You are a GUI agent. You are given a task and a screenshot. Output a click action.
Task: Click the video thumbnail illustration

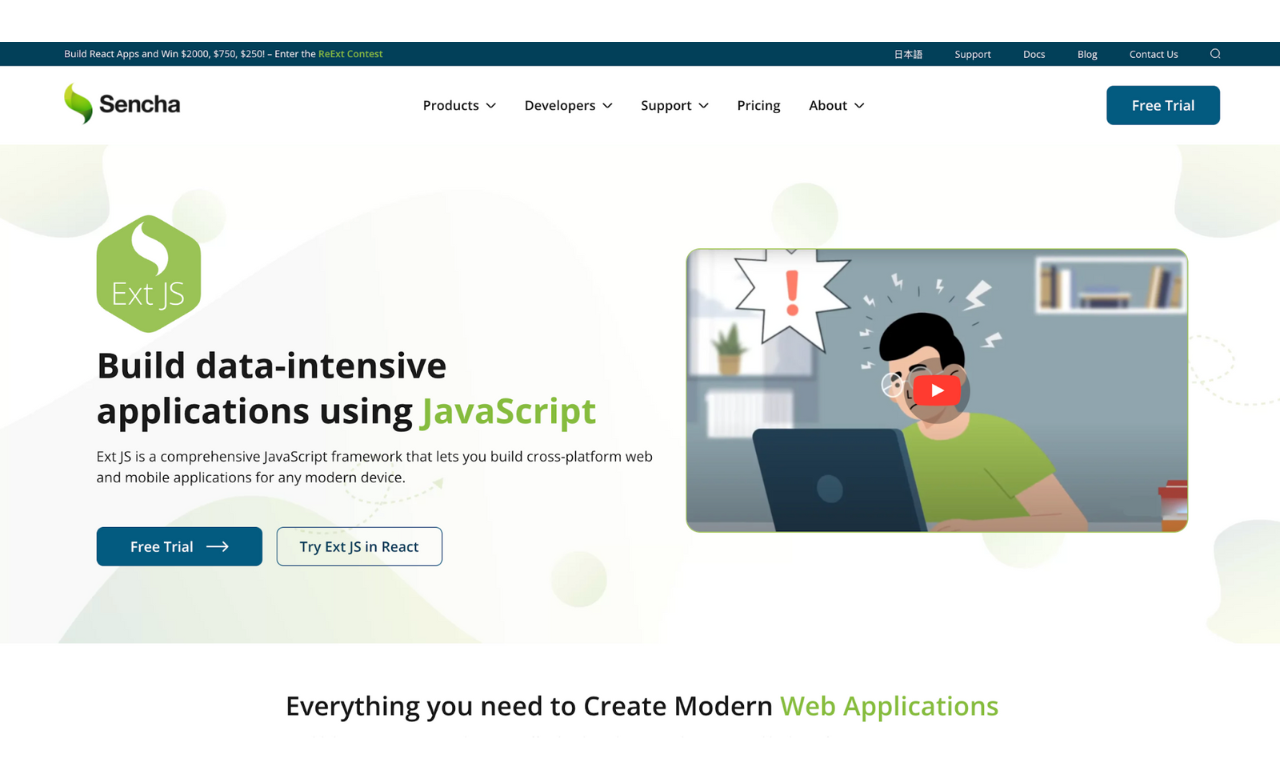[x=937, y=390]
